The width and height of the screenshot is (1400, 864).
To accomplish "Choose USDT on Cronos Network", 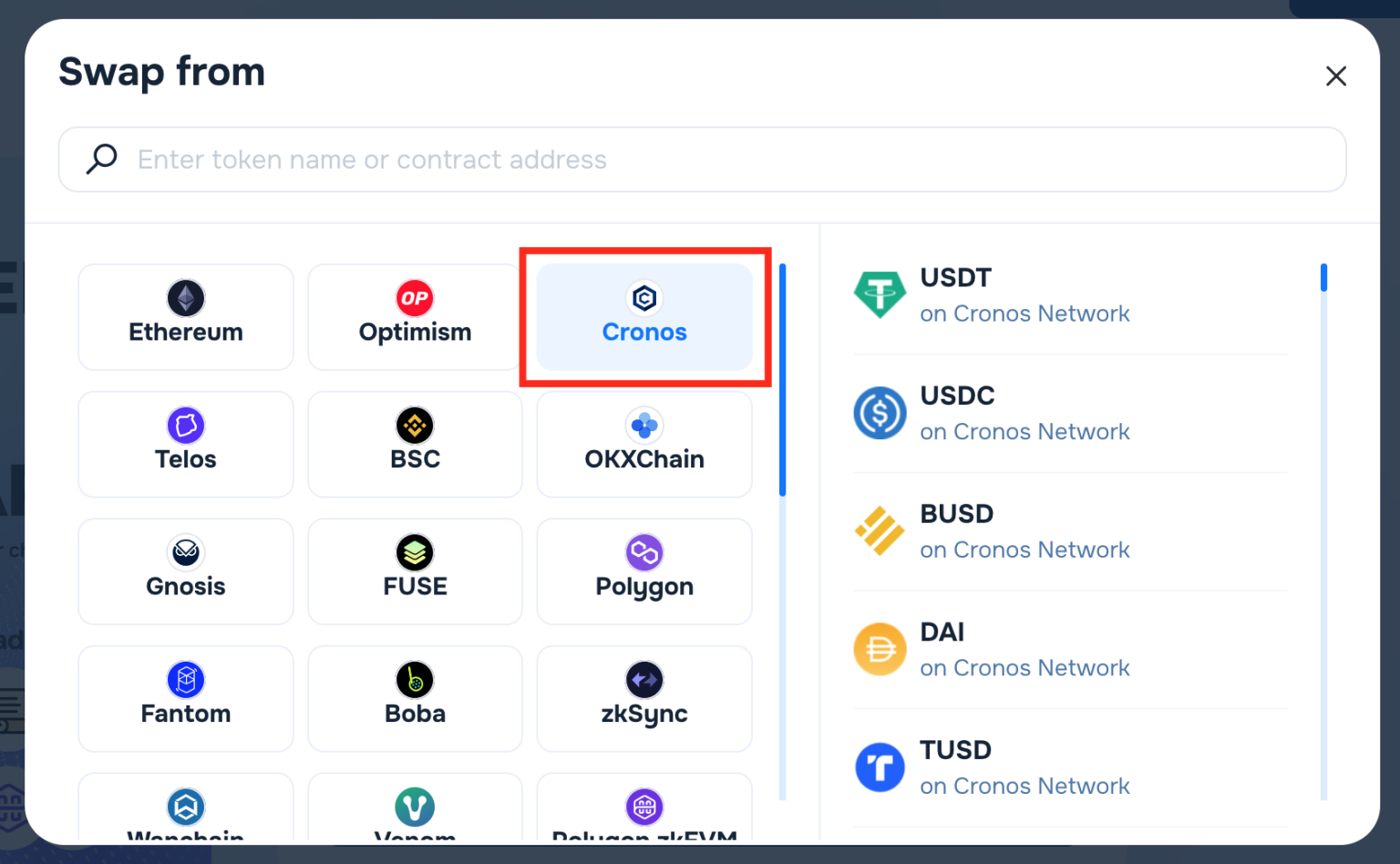I will 1024,293.
